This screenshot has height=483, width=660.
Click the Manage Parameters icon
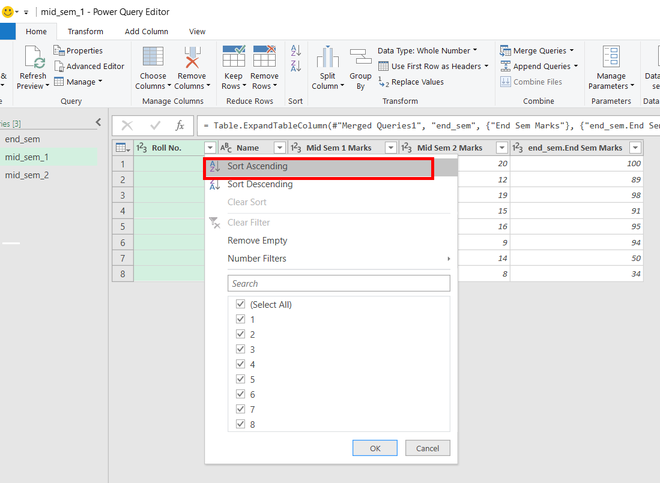point(611,56)
